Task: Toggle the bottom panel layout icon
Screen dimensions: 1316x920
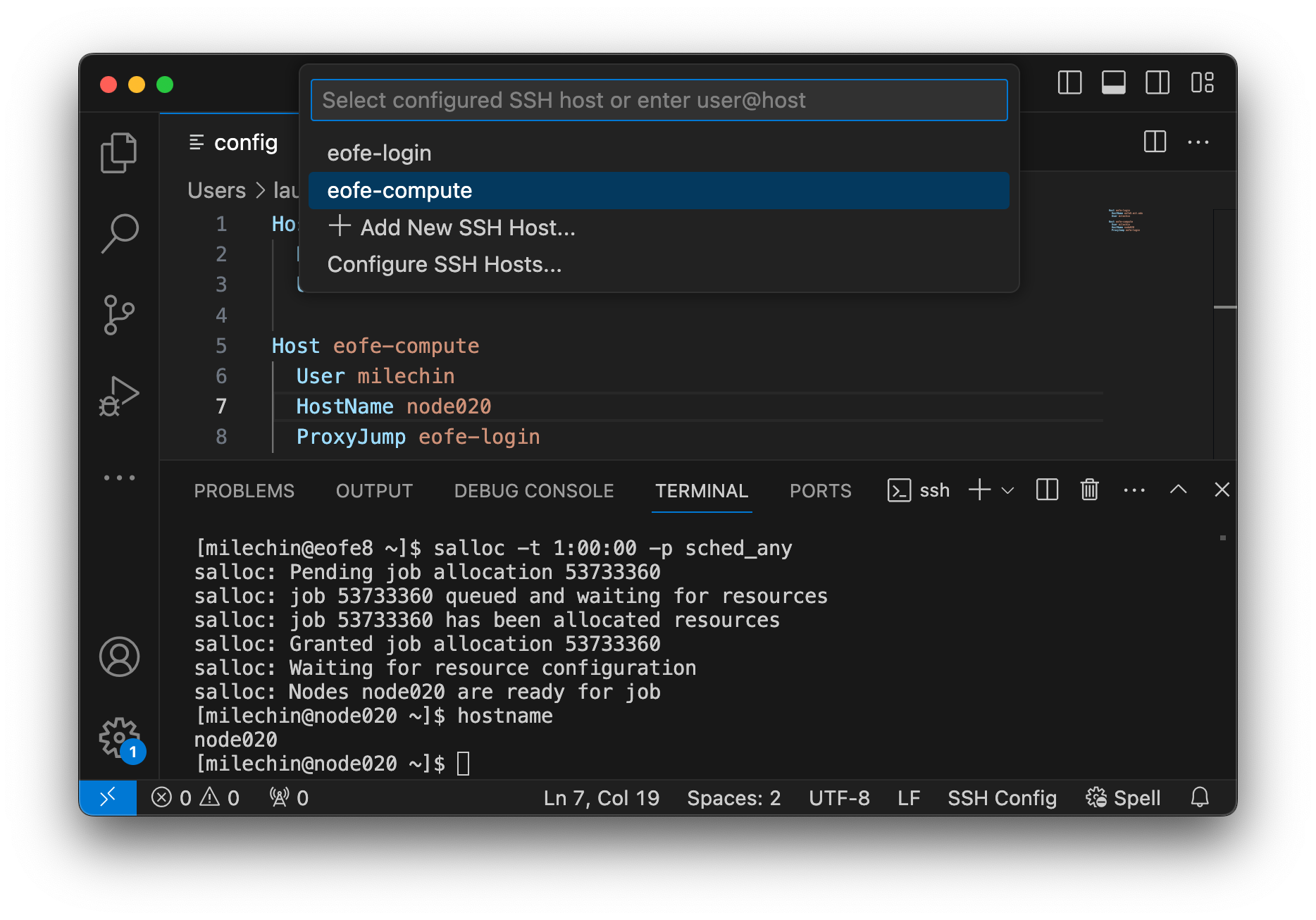Action: [x=1113, y=82]
